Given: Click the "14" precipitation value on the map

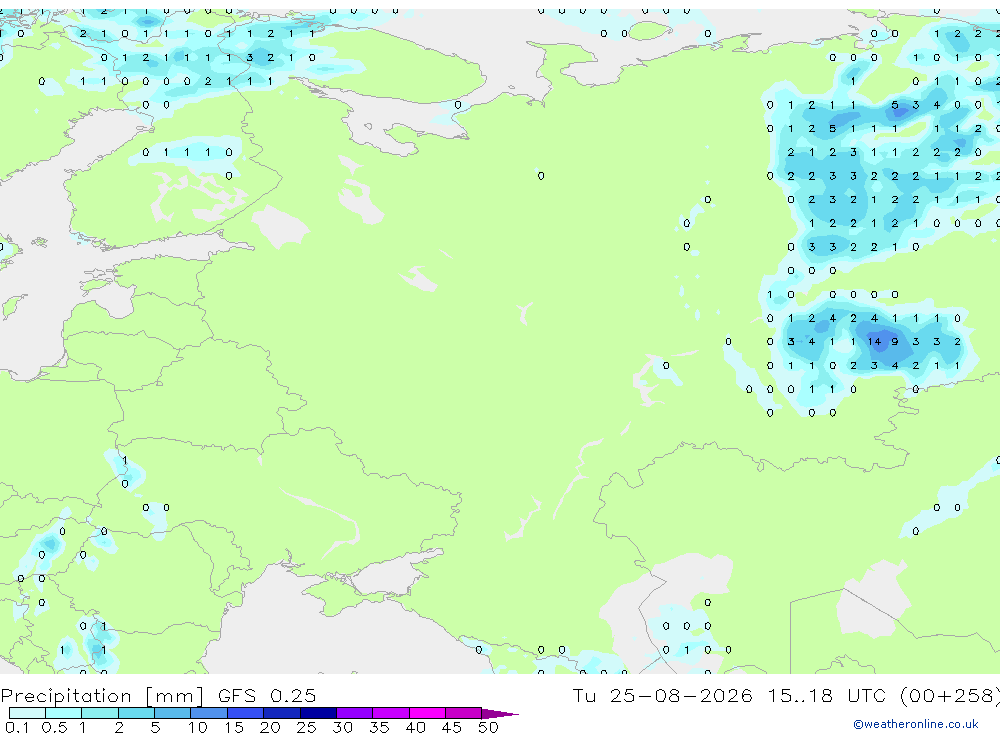Looking at the screenshot, I should pyautogui.click(x=874, y=342).
